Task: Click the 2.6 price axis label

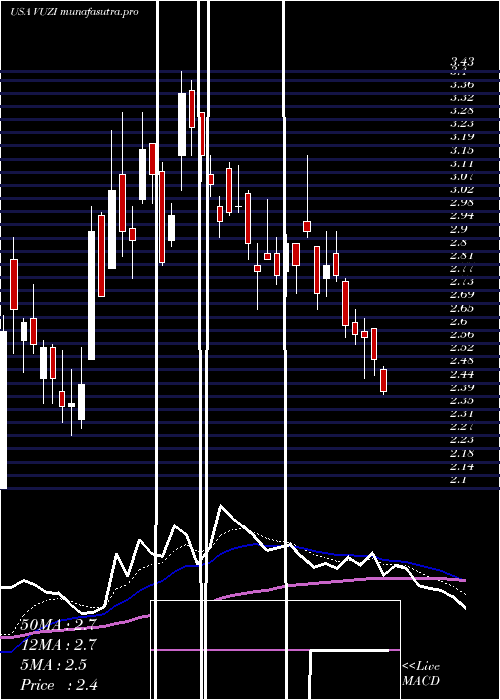Action: [458, 321]
